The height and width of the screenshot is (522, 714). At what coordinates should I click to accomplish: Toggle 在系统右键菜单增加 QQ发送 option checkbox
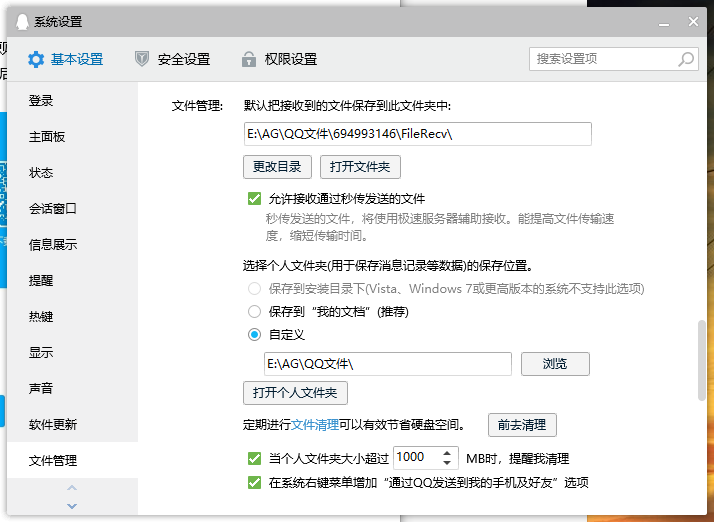pyautogui.click(x=254, y=482)
